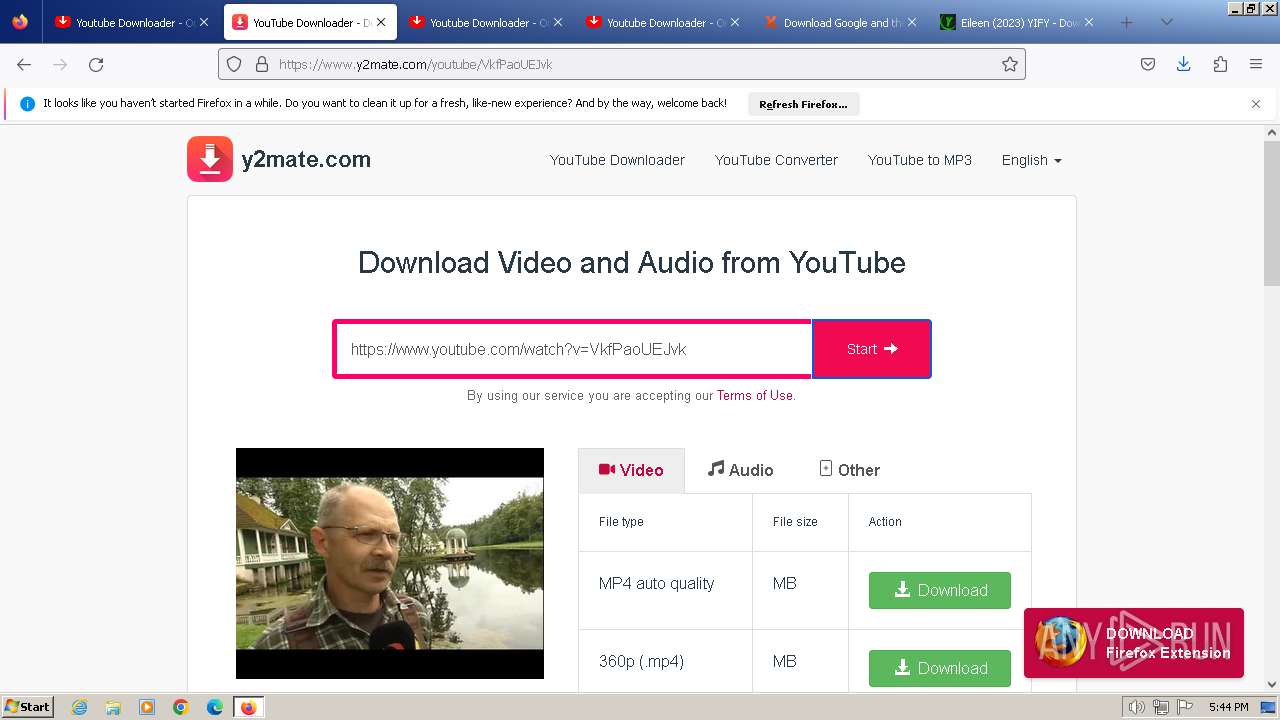Click the browser address bar

[x=621, y=64]
